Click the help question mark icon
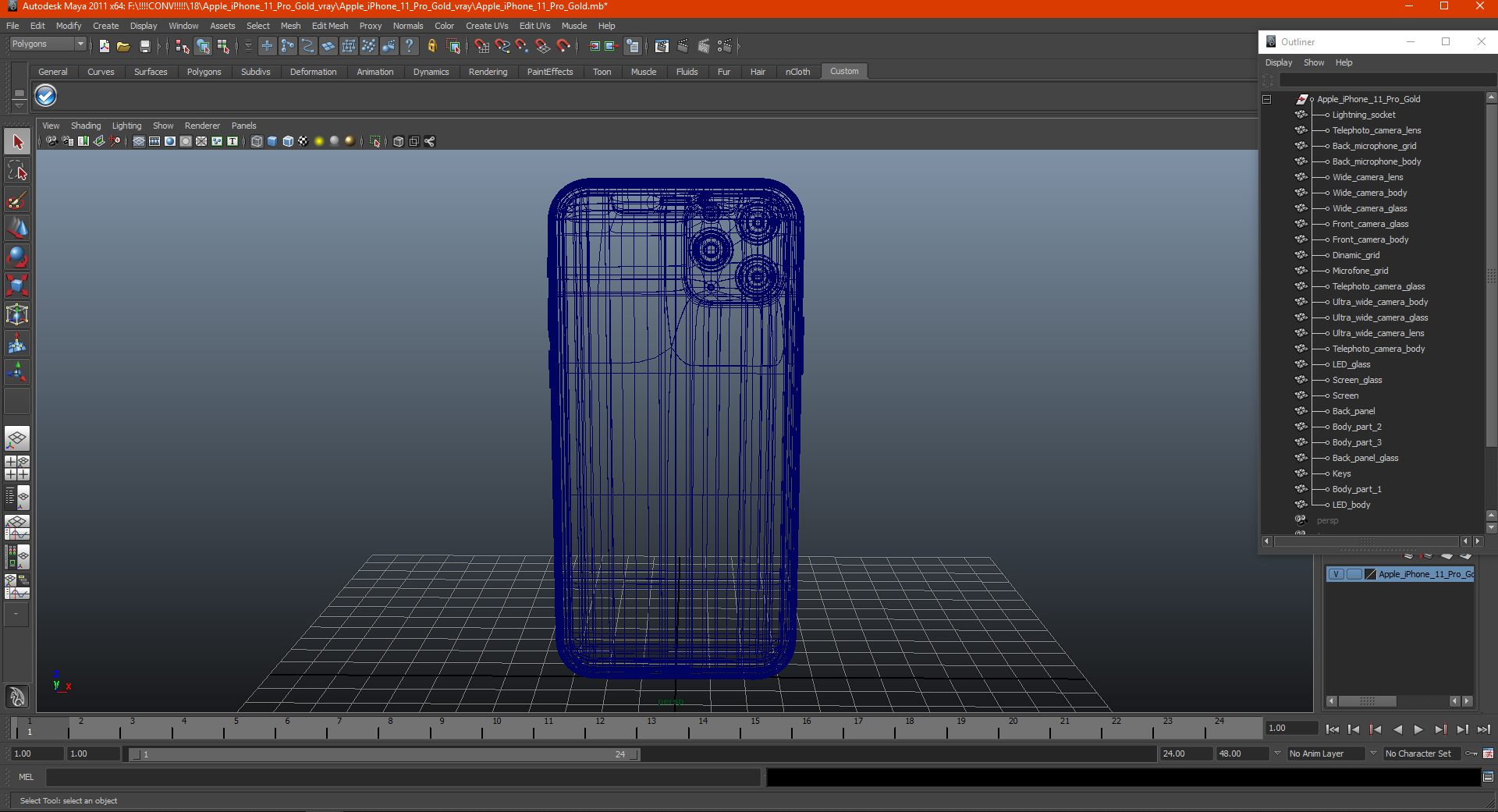 click(x=409, y=46)
